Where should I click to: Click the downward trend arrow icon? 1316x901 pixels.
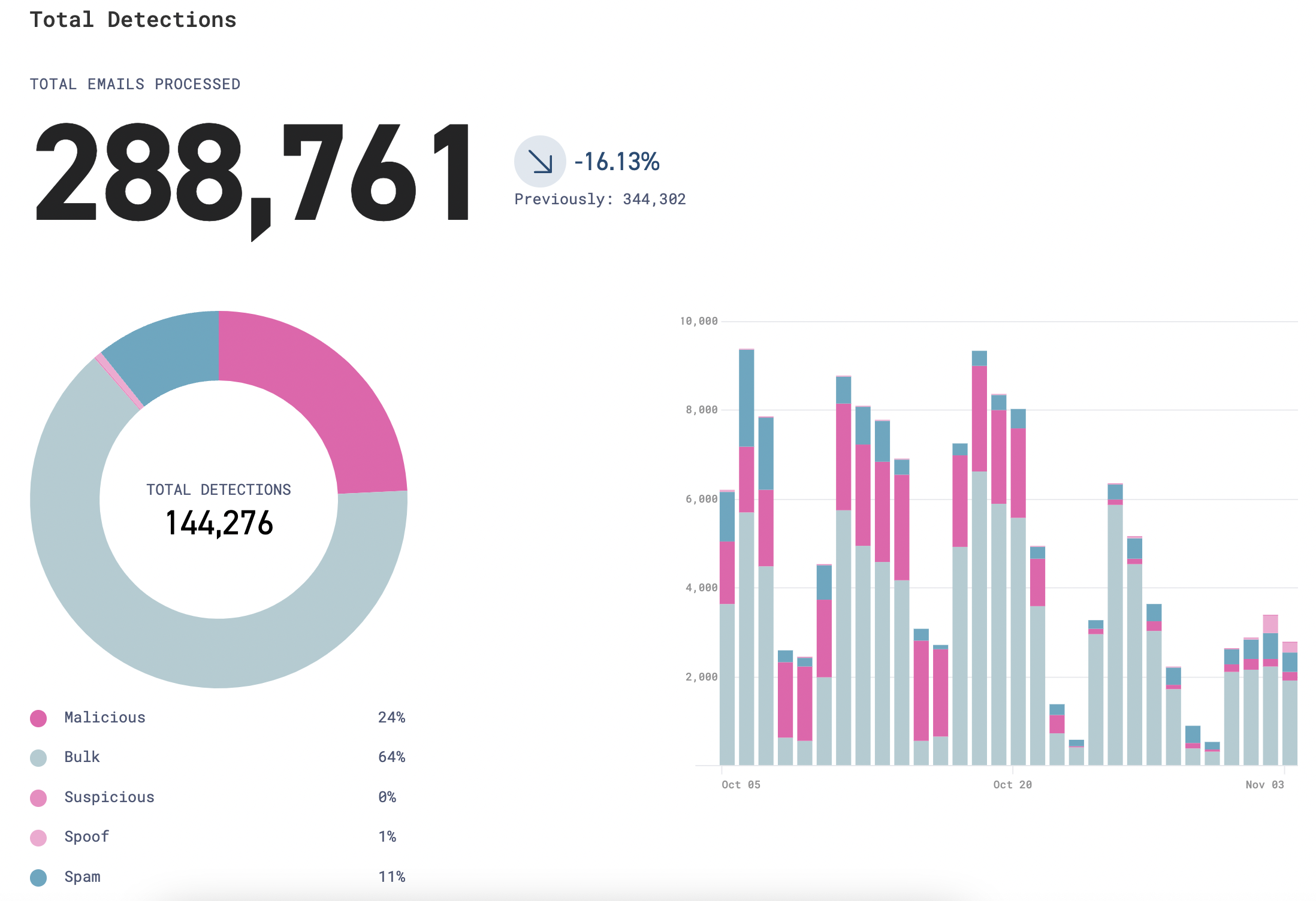(540, 161)
